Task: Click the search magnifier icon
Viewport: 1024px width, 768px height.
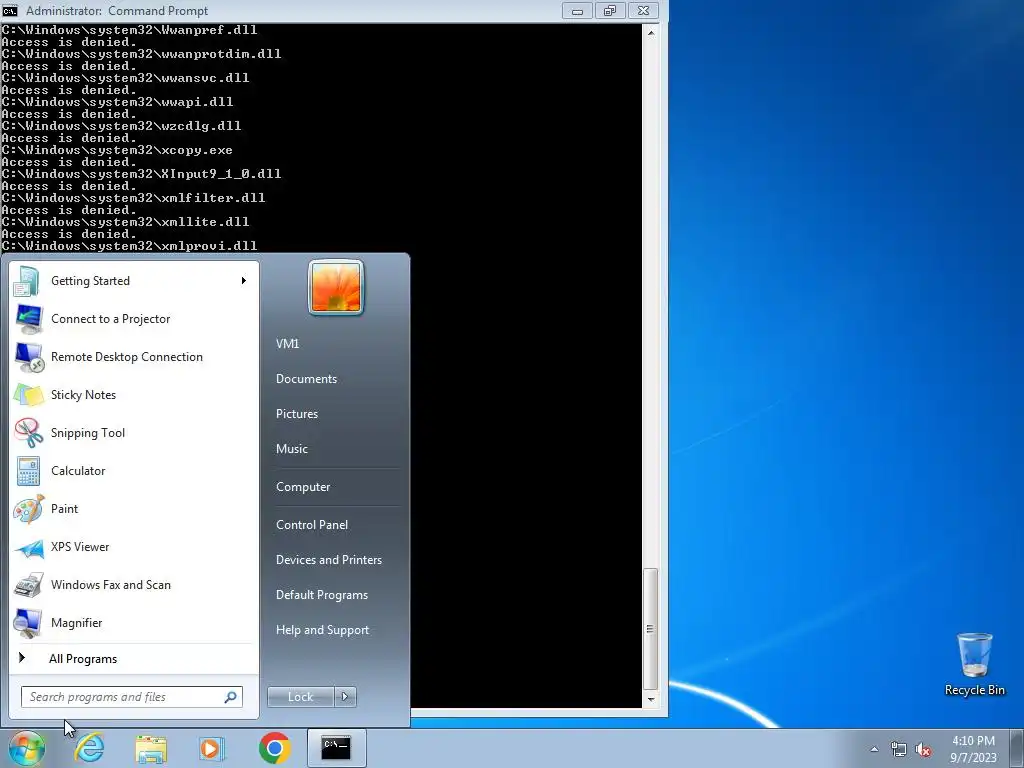Action: pos(230,697)
